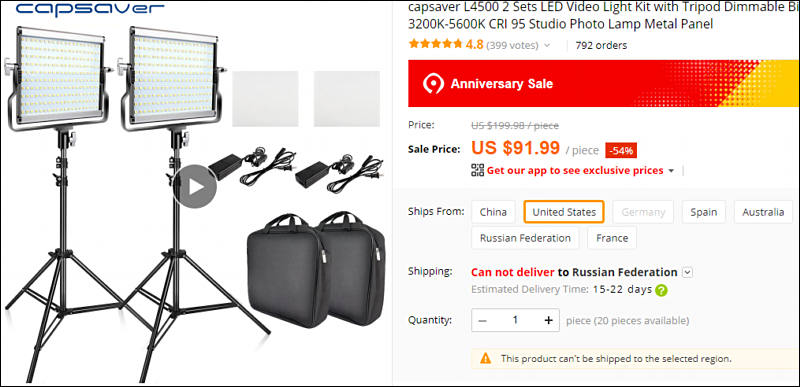Decrease quantity with the minus button
This screenshot has width=800, height=387.
pyautogui.click(x=483, y=320)
